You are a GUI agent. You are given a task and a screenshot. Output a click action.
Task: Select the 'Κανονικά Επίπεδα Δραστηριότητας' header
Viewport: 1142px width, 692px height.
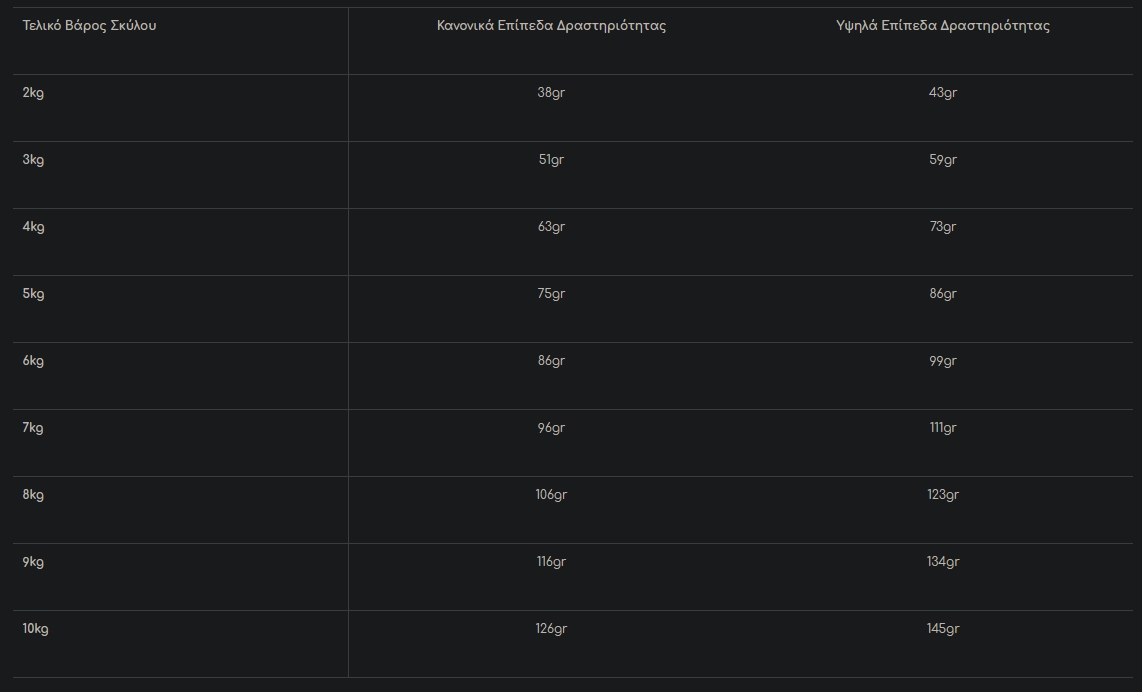point(551,25)
